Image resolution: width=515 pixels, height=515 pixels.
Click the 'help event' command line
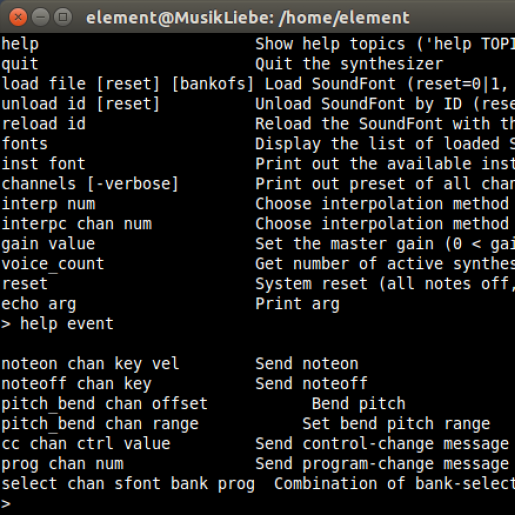(x=57, y=324)
